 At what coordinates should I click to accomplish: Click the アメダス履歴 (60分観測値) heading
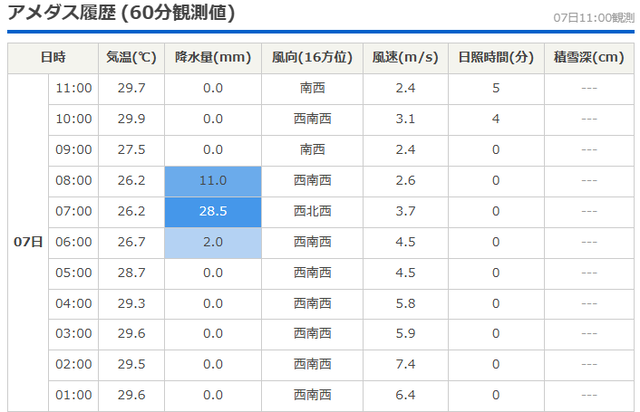coord(121,12)
